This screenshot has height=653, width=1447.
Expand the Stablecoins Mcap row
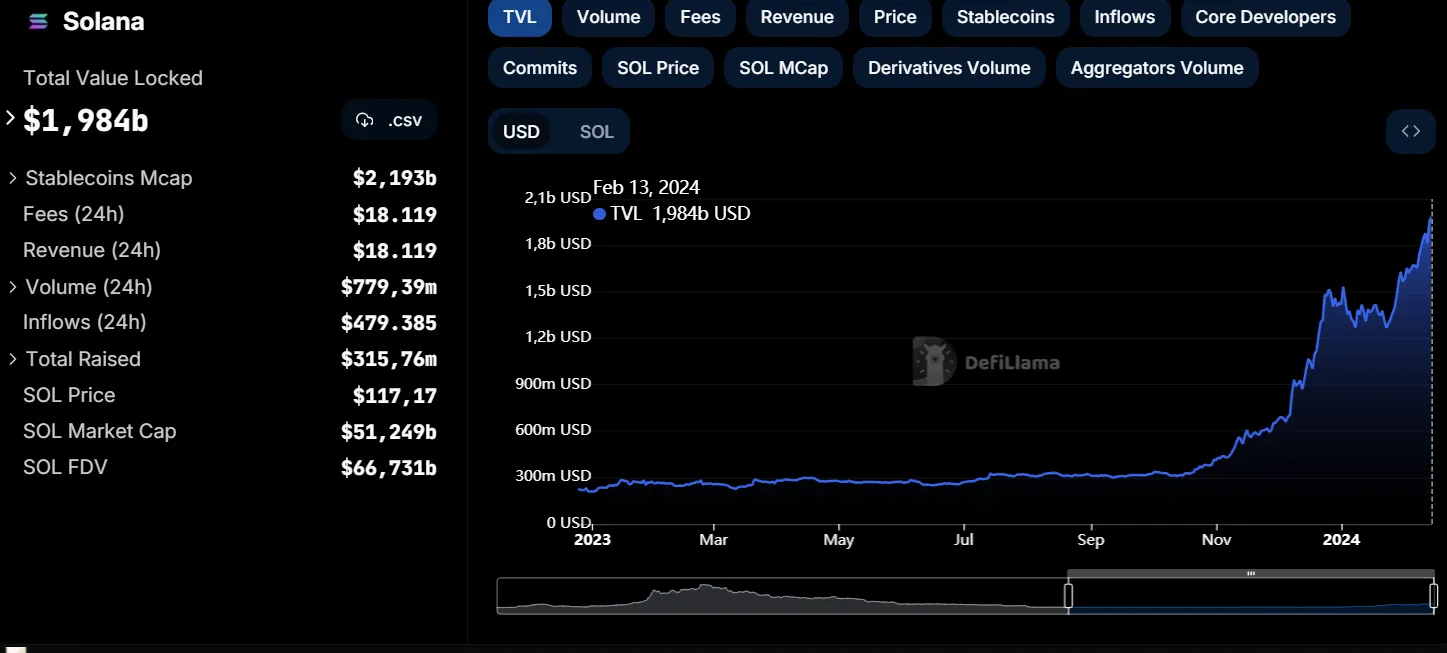point(13,178)
